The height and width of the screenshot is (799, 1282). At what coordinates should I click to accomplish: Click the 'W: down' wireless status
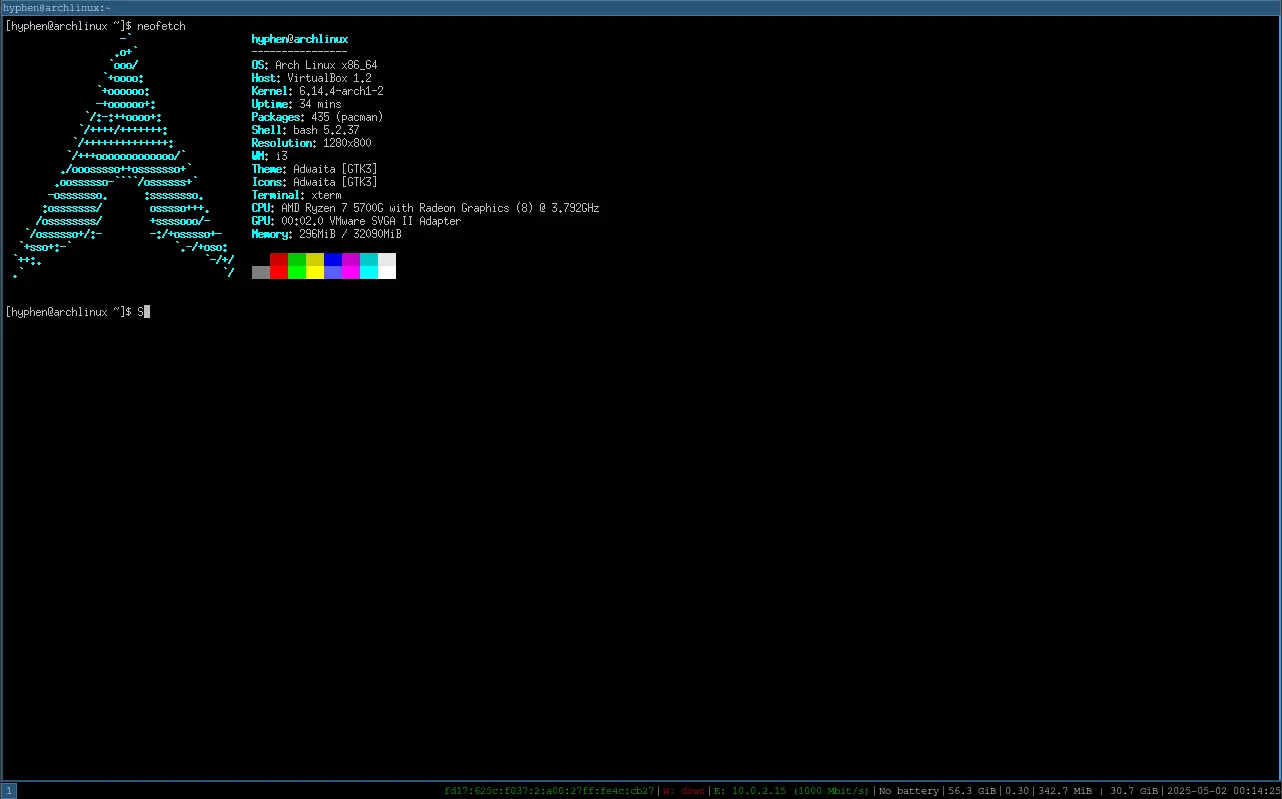click(x=683, y=791)
